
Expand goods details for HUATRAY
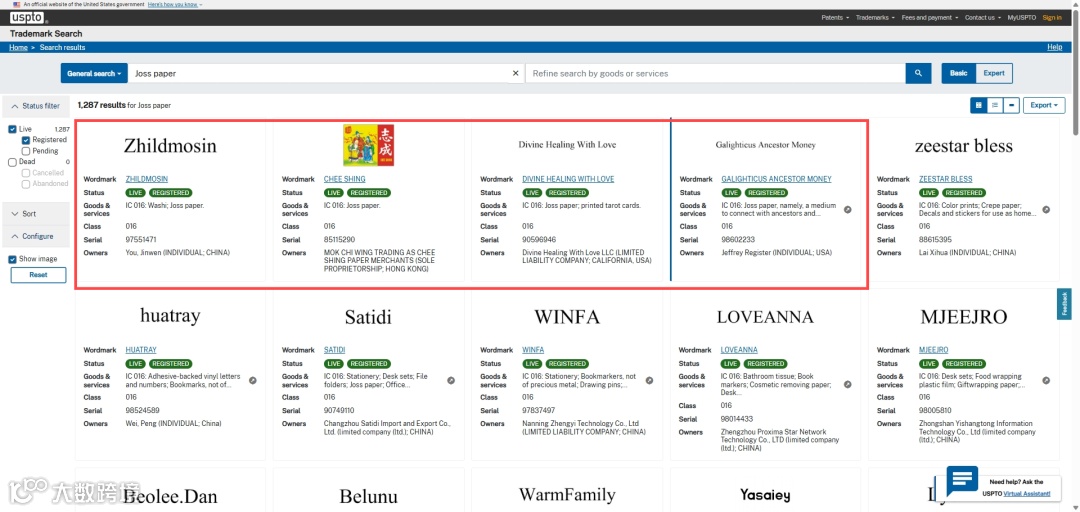point(253,380)
